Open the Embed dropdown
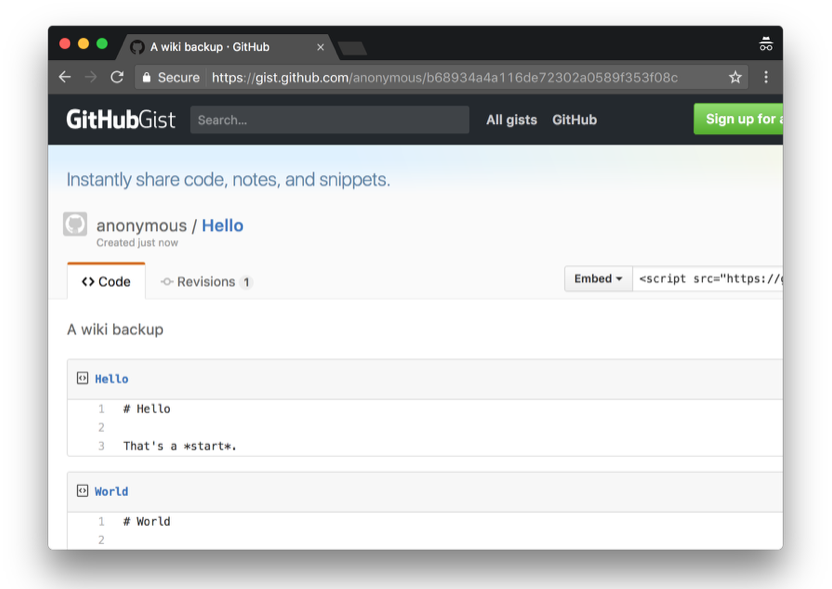Screen dimensions: 832x589 pos(598,279)
